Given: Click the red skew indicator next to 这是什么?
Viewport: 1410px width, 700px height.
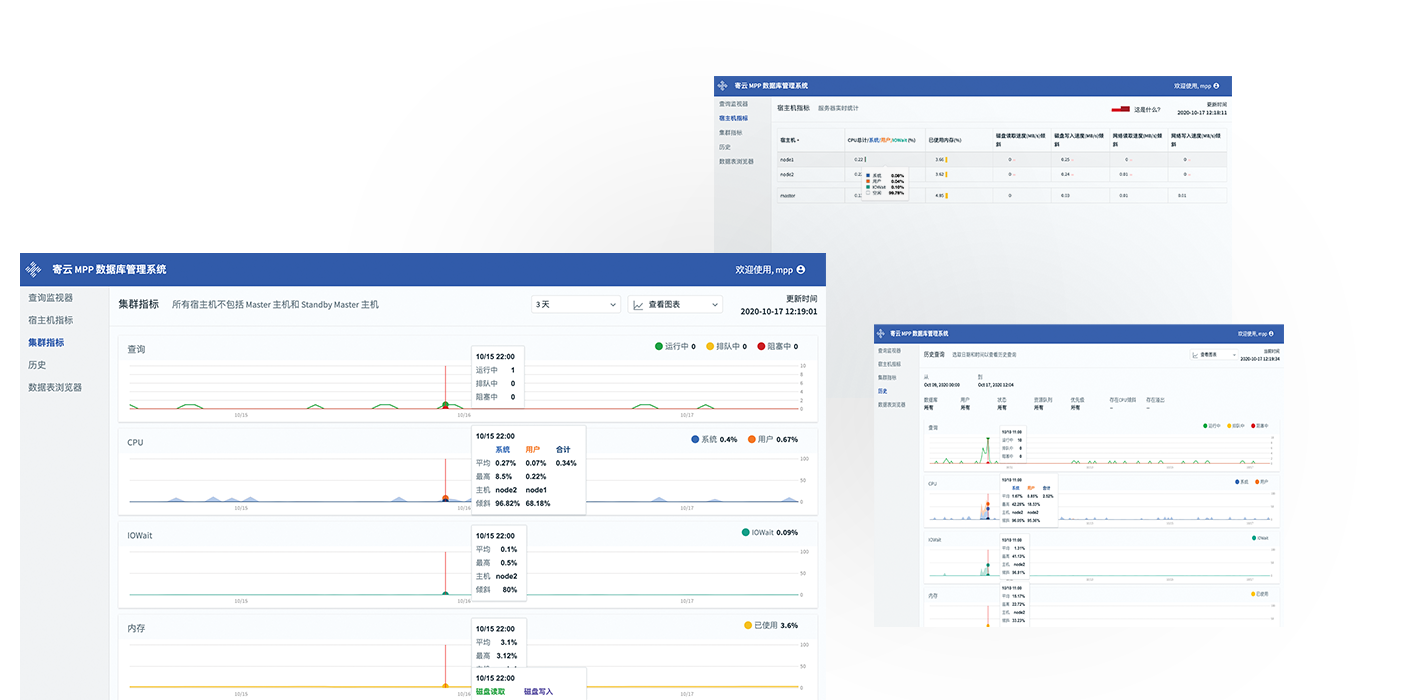Looking at the screenshot, I should [x=1120, y=108].
